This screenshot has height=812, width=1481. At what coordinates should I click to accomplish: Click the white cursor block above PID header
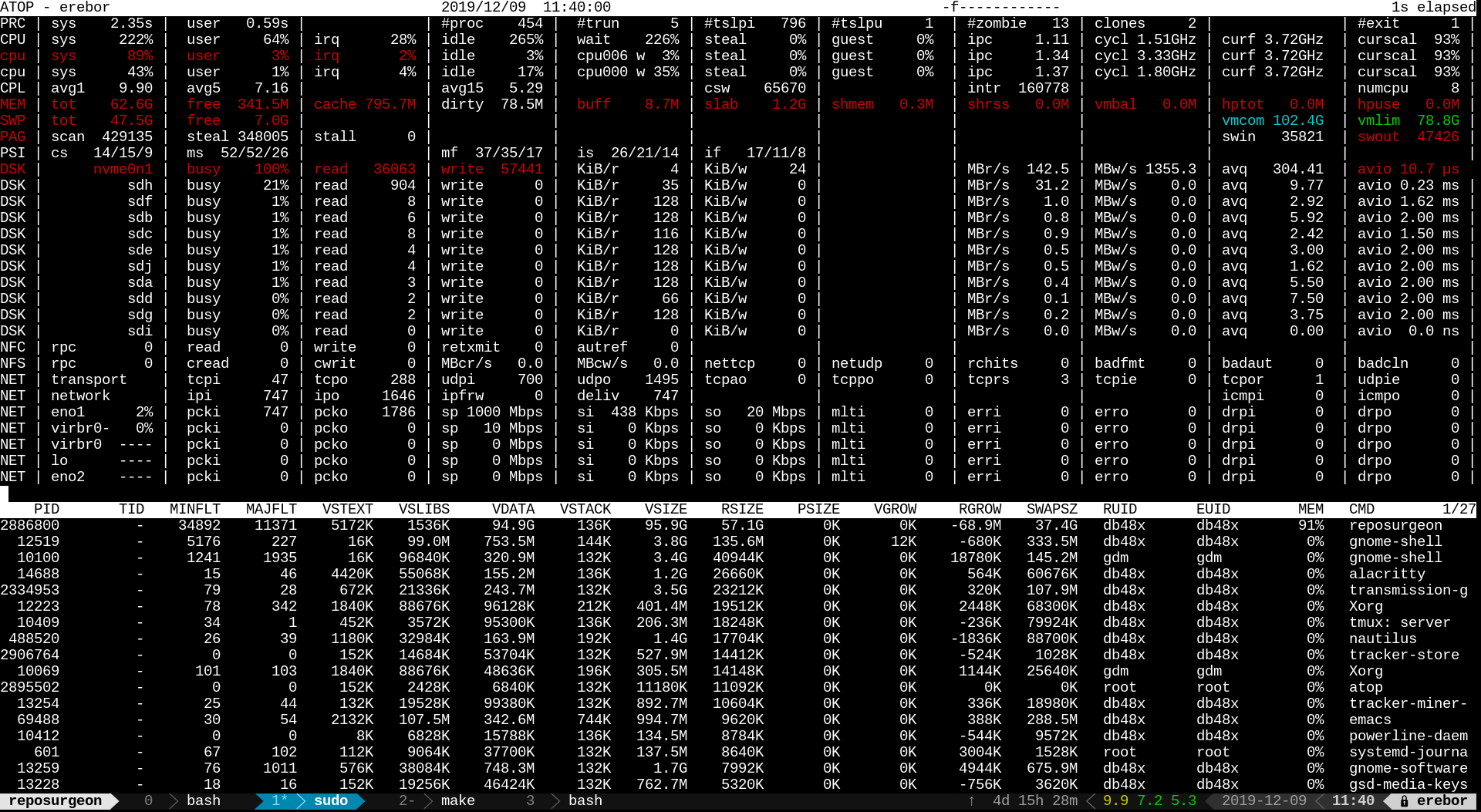(4, 494)
